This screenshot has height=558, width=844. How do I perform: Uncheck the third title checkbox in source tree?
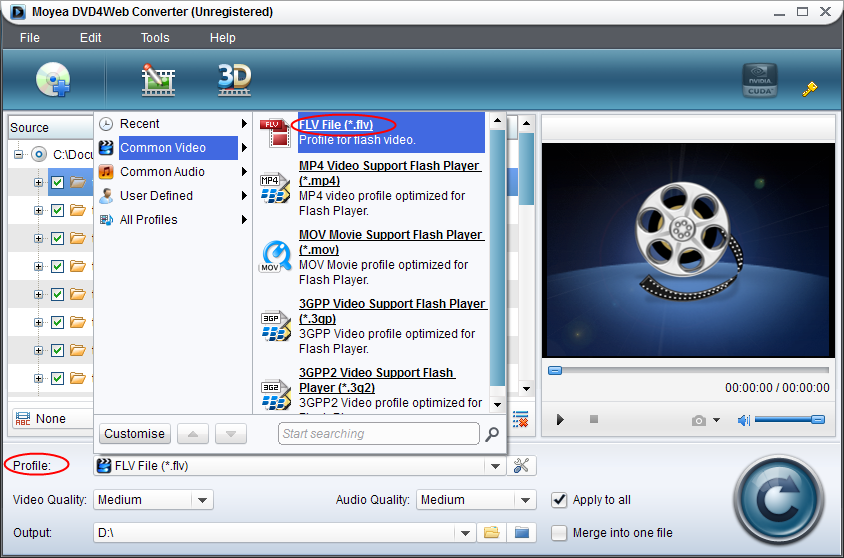pyautogui.click(x=58, y=238)
